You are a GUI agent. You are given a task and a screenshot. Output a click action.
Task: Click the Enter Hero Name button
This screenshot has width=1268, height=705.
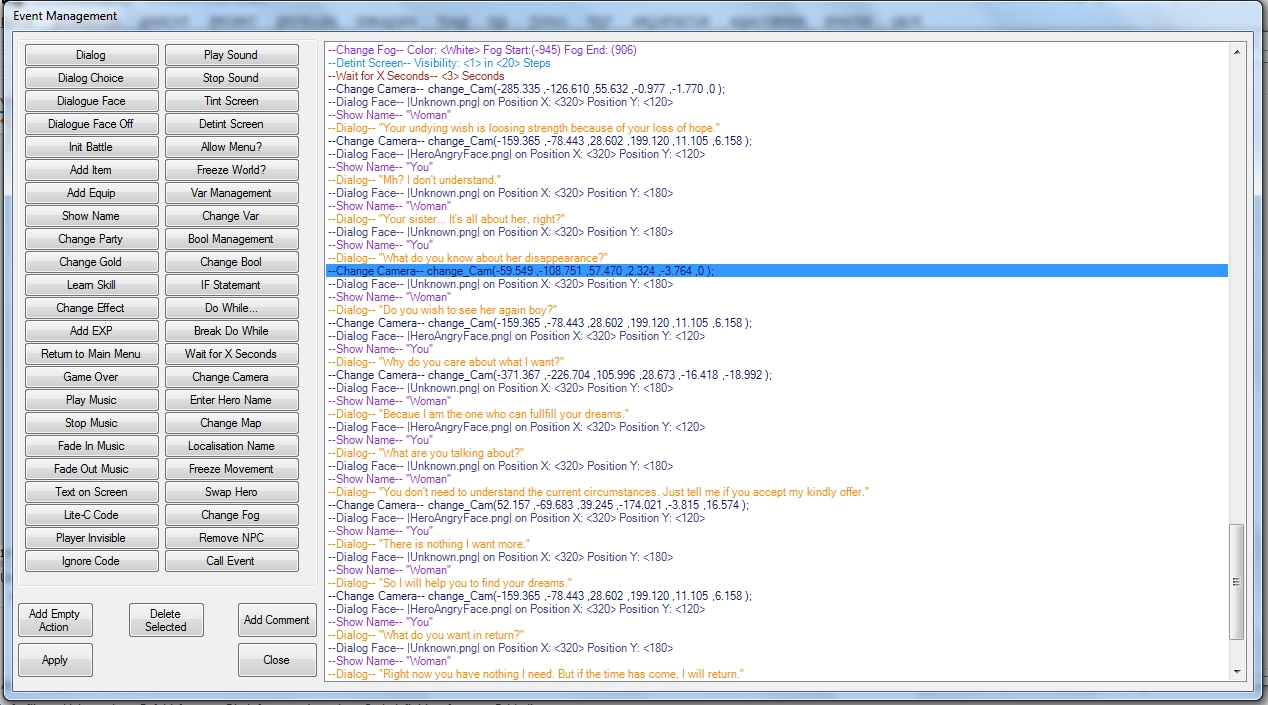(231, 400)
